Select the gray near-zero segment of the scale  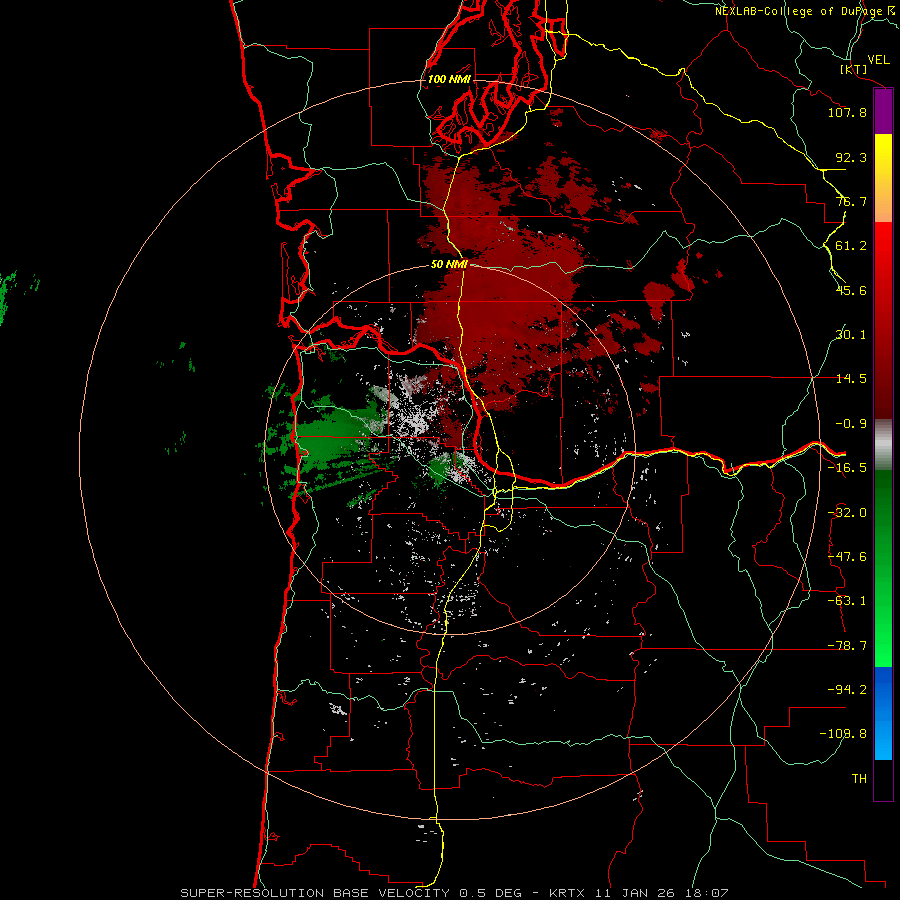pyautogui.click(x=883, y=445)
